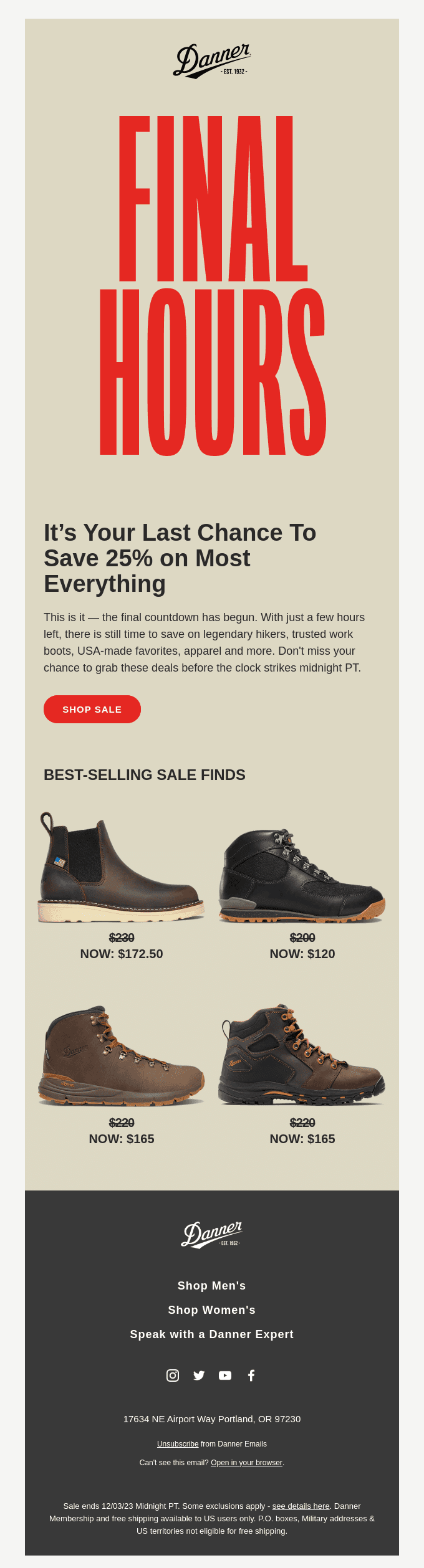Click the NOW: $172.50 price

122,954
